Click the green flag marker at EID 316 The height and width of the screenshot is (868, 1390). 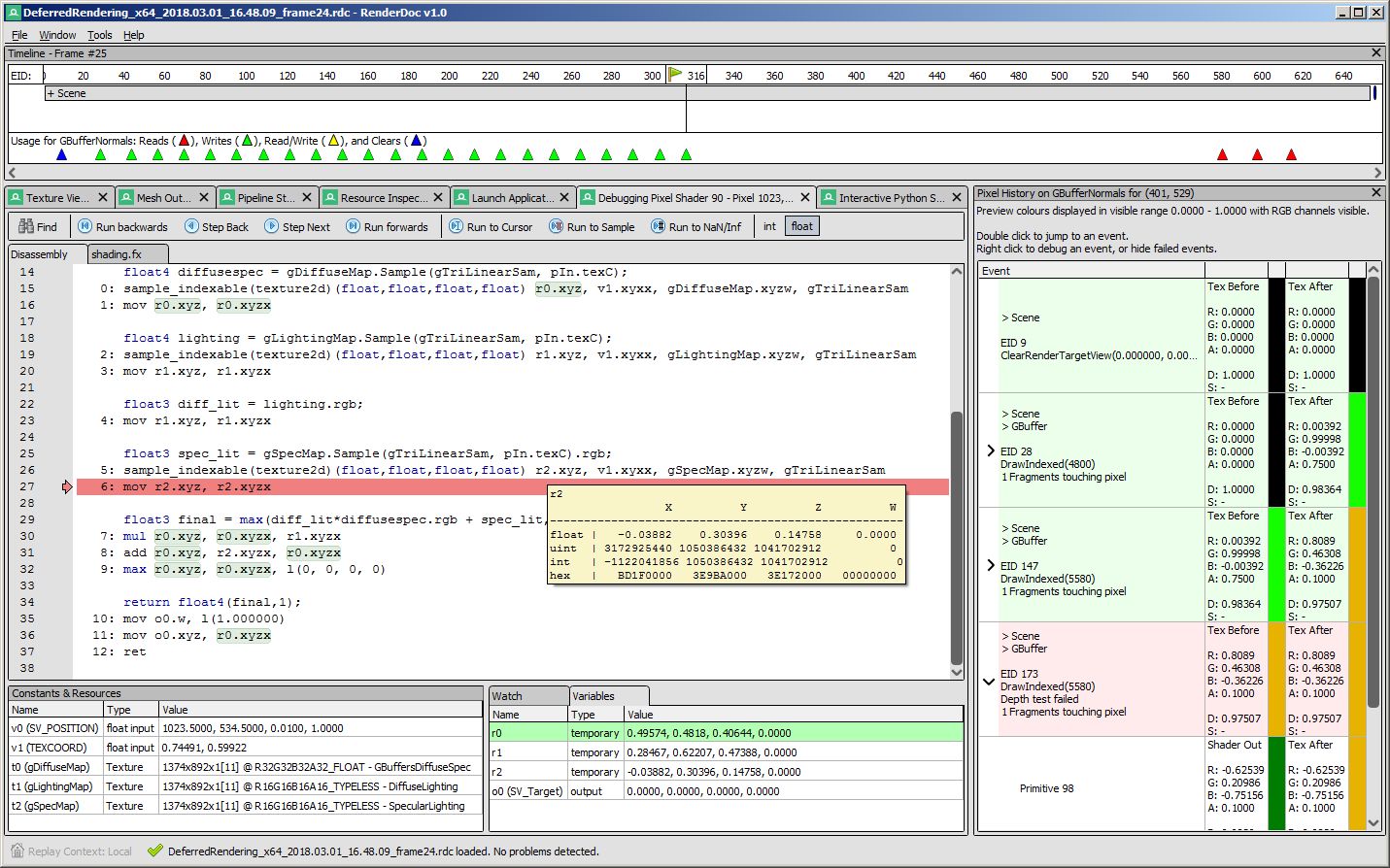676,73
